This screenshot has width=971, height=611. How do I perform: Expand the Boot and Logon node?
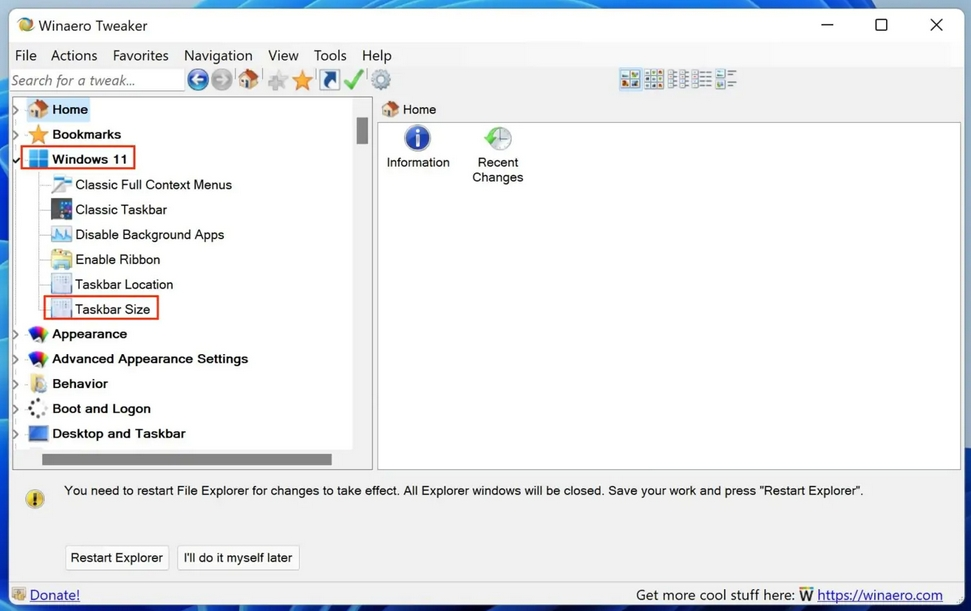pos(16,409)
